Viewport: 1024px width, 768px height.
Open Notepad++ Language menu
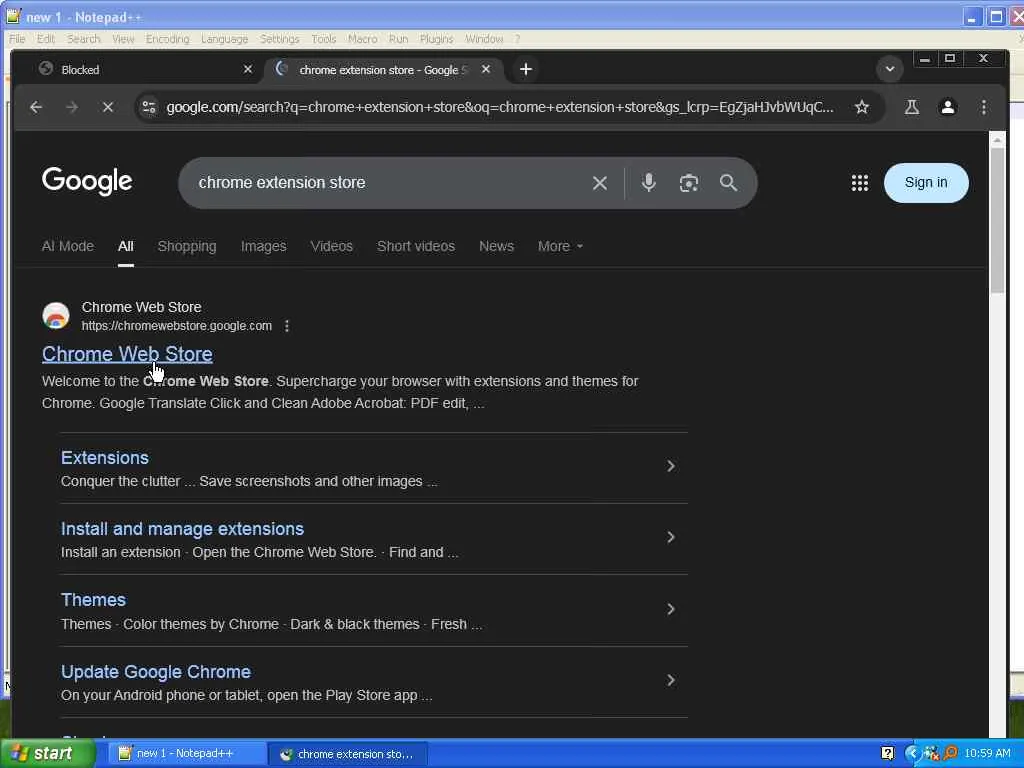(x=224, y=39)
